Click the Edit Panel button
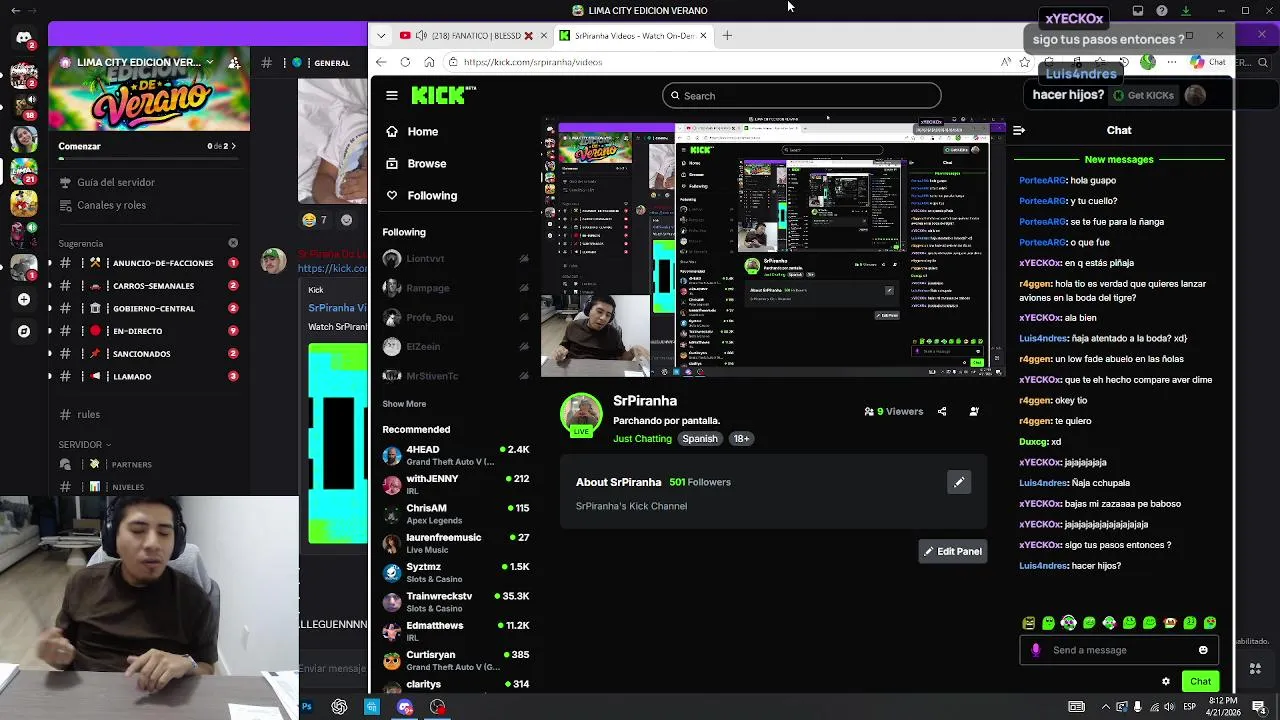This screenshot has height=720, width=1280. [953, 551]
